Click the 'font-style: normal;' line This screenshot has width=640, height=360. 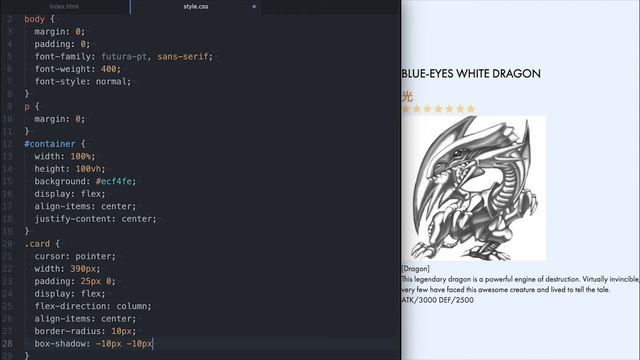click(x=83, y=81)
